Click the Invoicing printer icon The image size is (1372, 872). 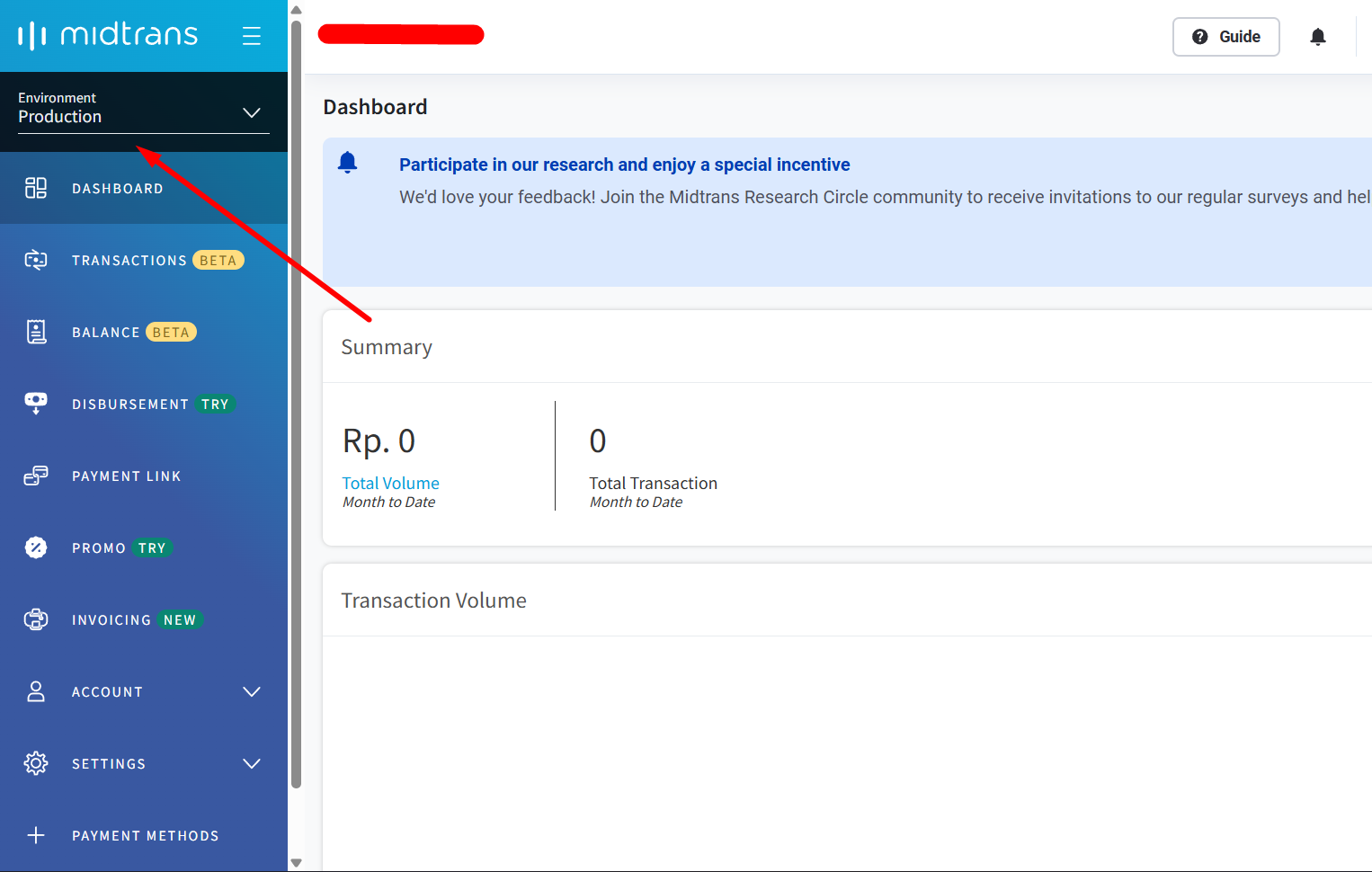point(36,619)
